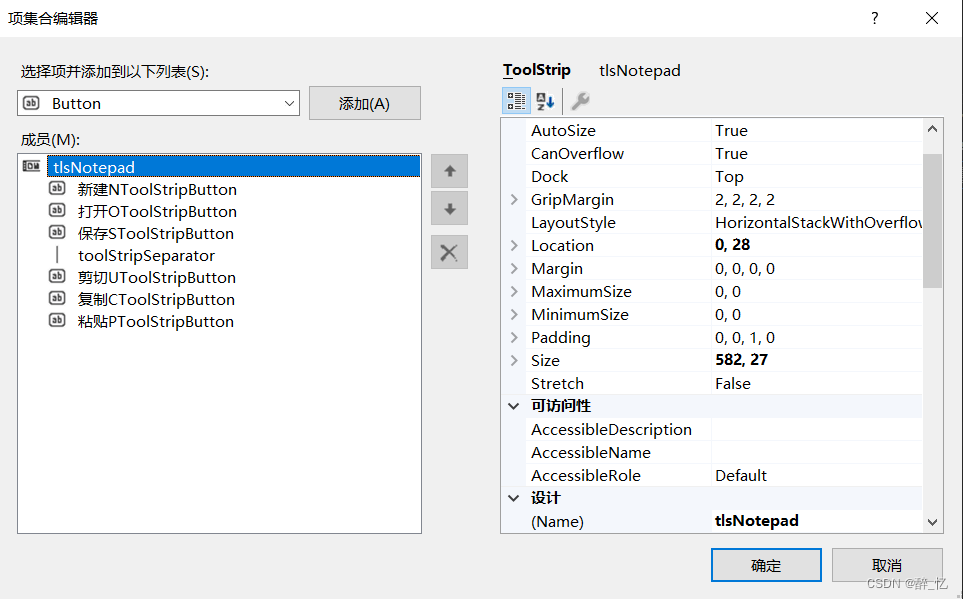The height and width of the screenshot is (599, 963).
Task: Click the delete item X button
Action: pyautogui.click(x=450, y=252)
